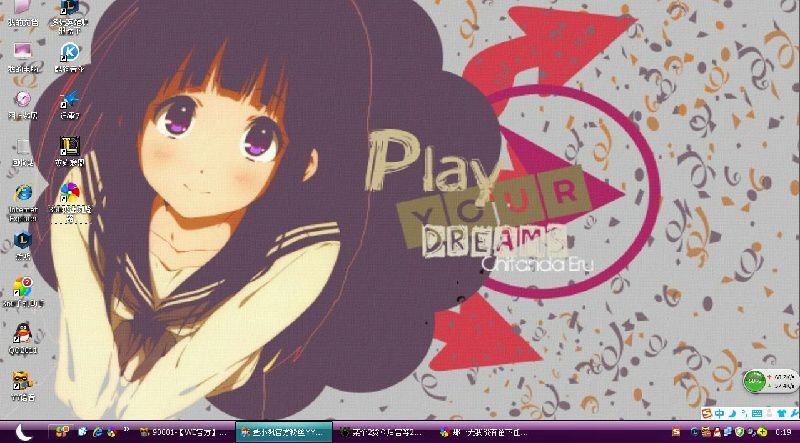This screenshot has height=443, width=800.
Task: Toggle the moon half-width icon on IME bar
Action: pos(731,413)
